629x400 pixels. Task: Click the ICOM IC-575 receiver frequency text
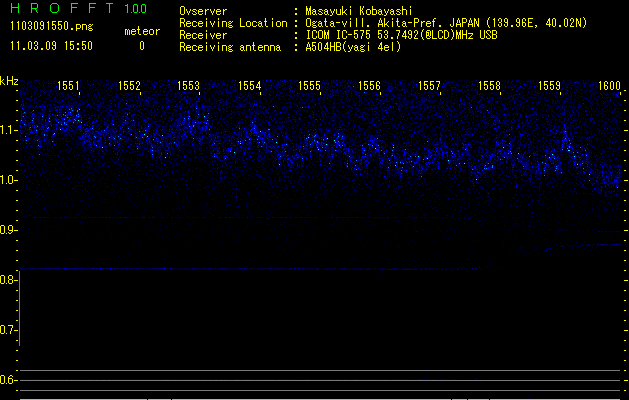(401, 35)
